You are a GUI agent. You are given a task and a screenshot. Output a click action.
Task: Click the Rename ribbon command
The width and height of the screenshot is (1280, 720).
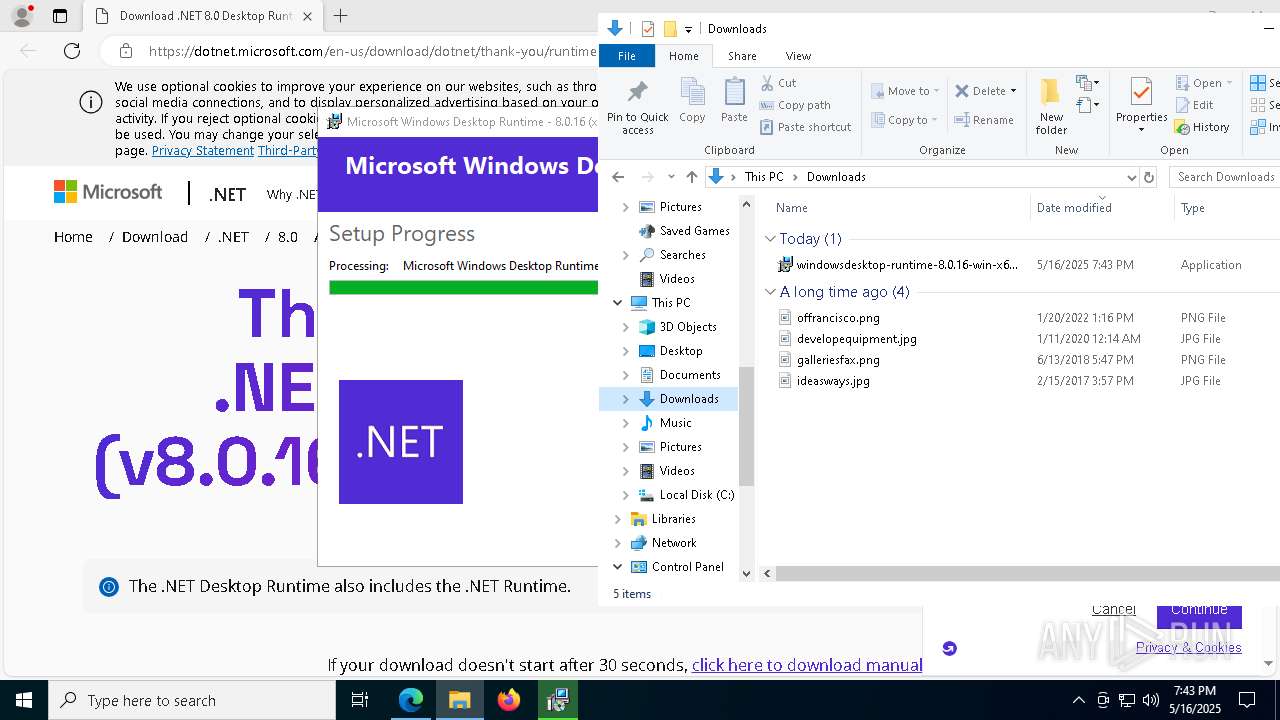(x=984, y=120)
